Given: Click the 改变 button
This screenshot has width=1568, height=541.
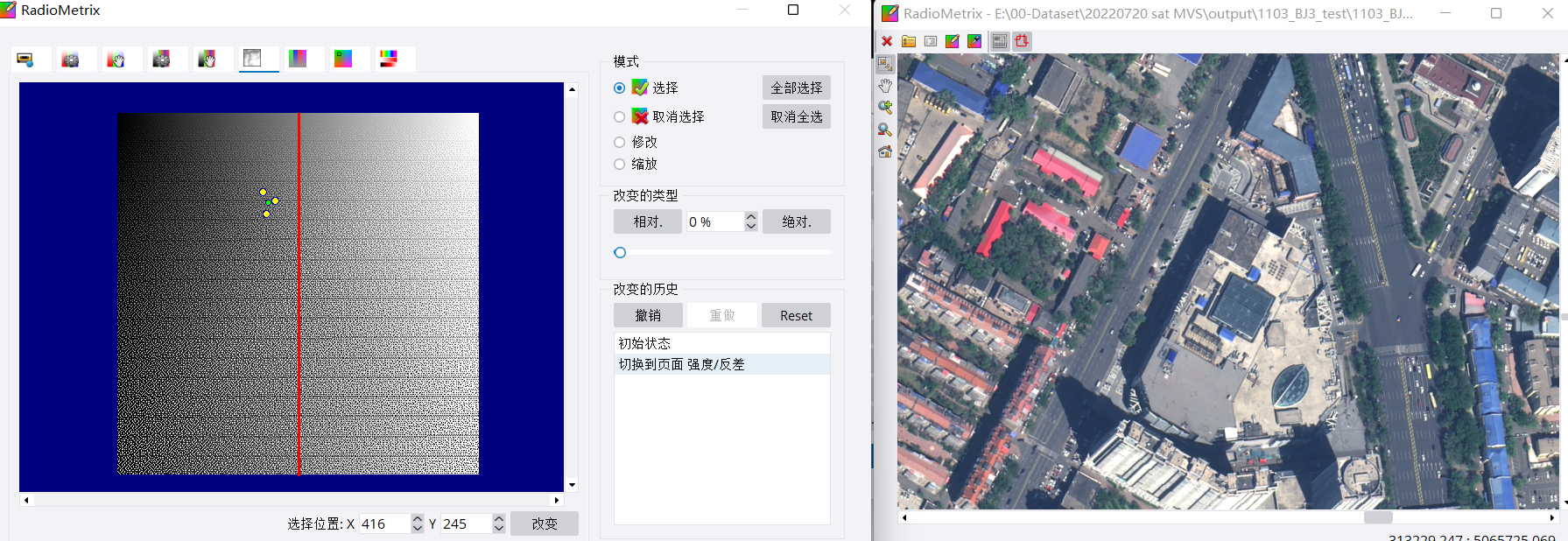Looking at the screenshot, I should click(x=545, y=523).
